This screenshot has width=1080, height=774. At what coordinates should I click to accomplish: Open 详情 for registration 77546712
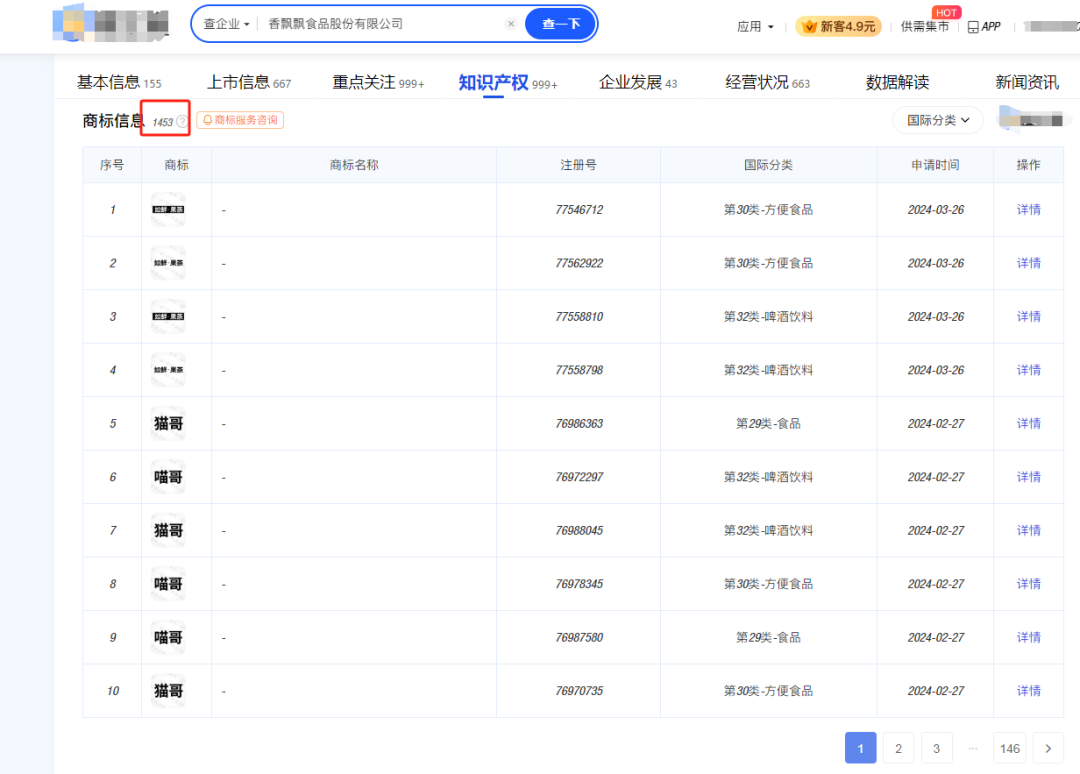point(1028,209)
